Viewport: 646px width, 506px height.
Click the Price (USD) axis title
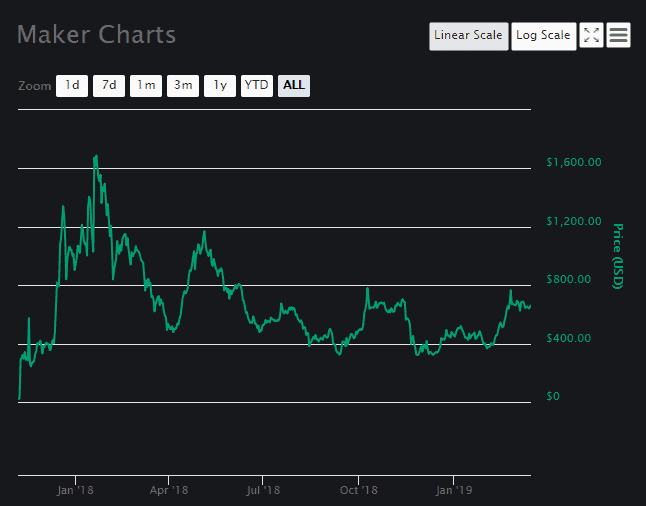(x=618, y=256)
